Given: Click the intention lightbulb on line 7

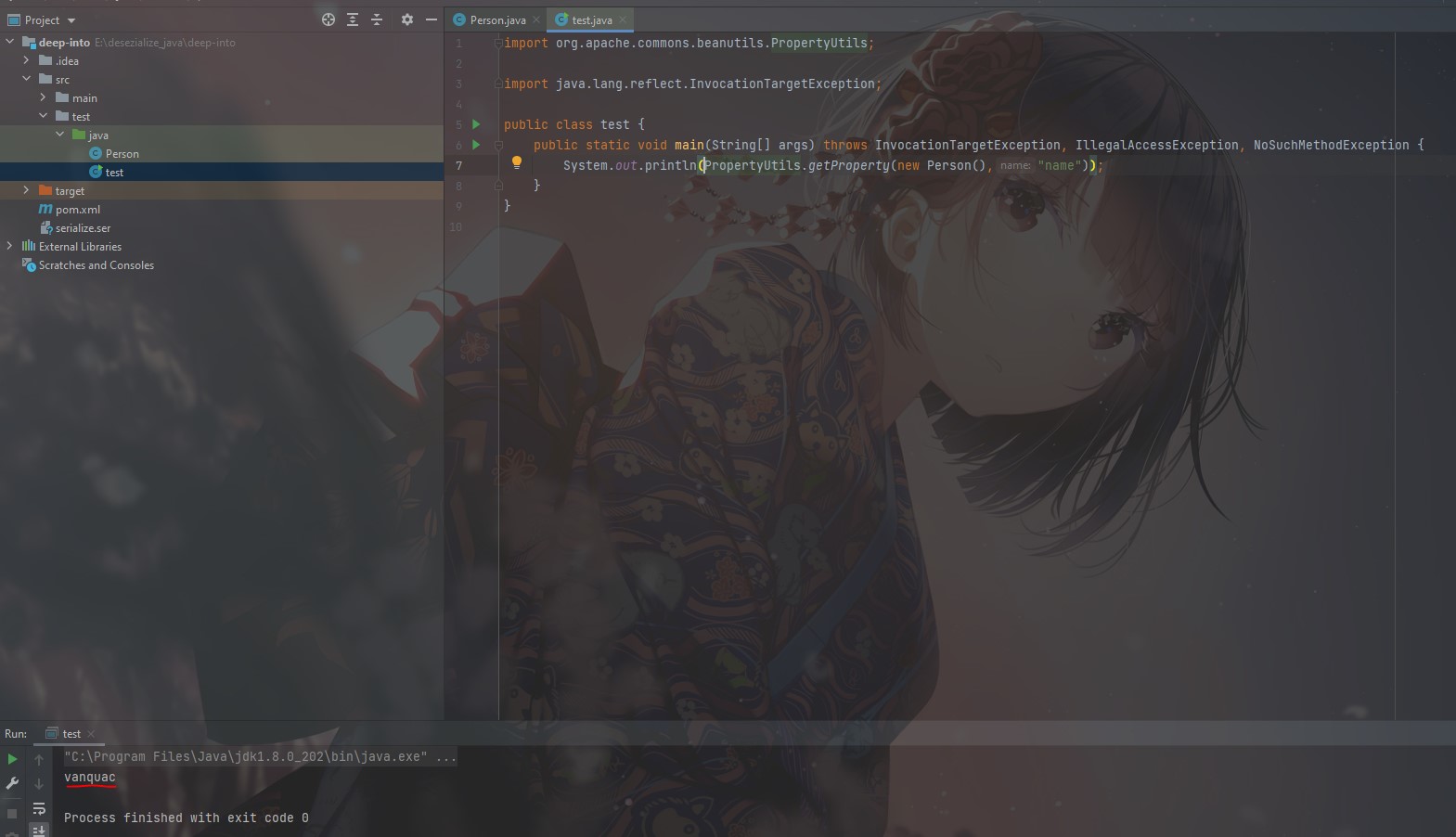Looking at the screenshot, I should point(517,162).
